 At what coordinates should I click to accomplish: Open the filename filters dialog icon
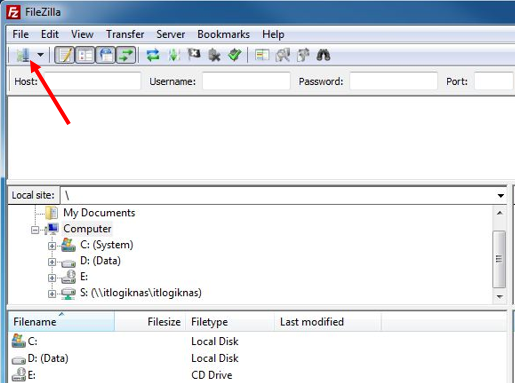pyautogui.click(x=262, y=55)
